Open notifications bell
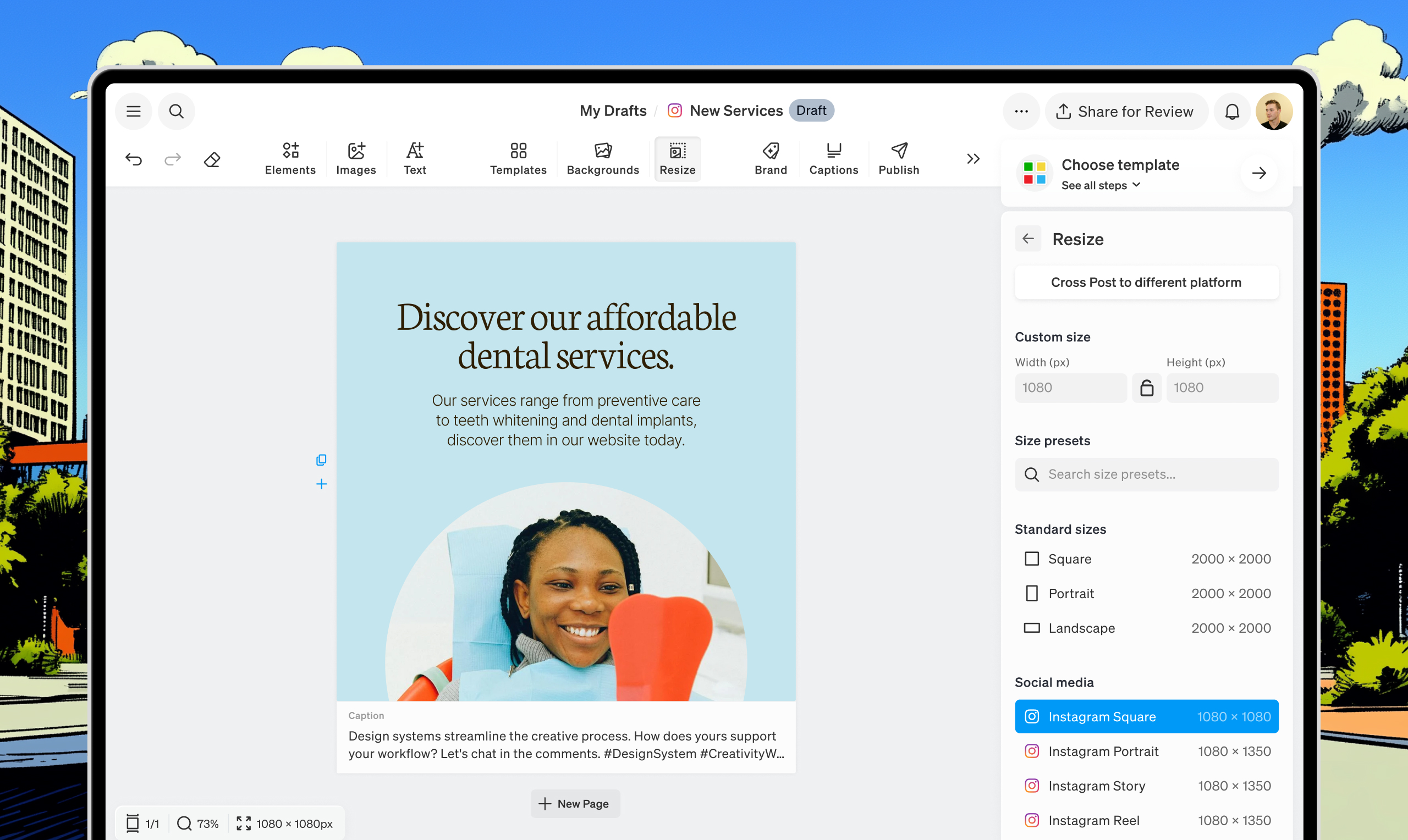1408x840 pixels. click(1233, 112)
